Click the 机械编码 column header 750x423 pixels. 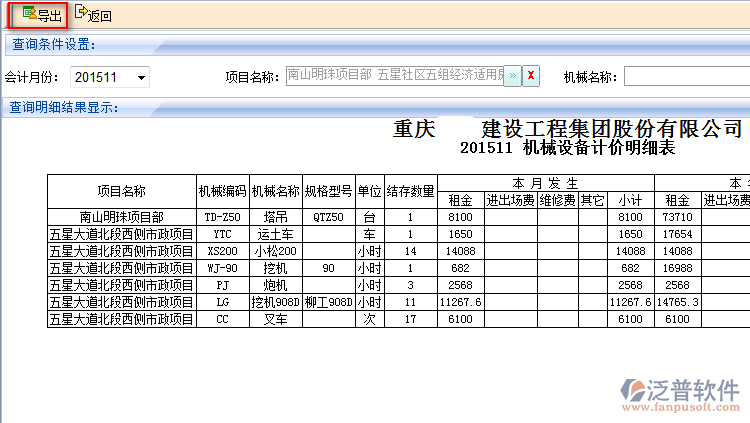(x=222, y=191)
